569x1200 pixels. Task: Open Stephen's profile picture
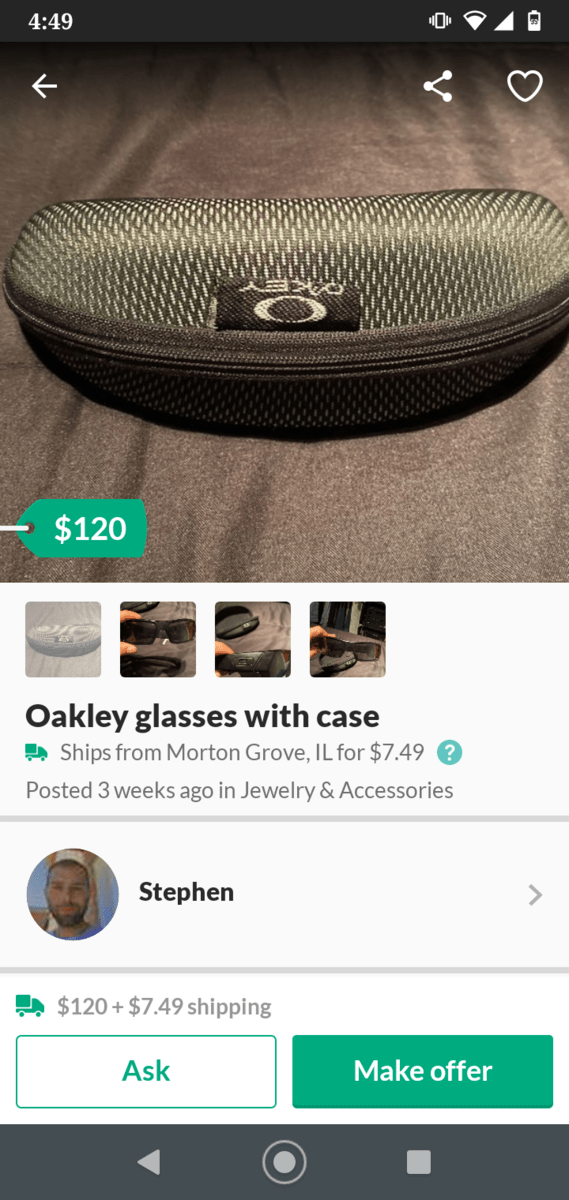coord(72,894)
